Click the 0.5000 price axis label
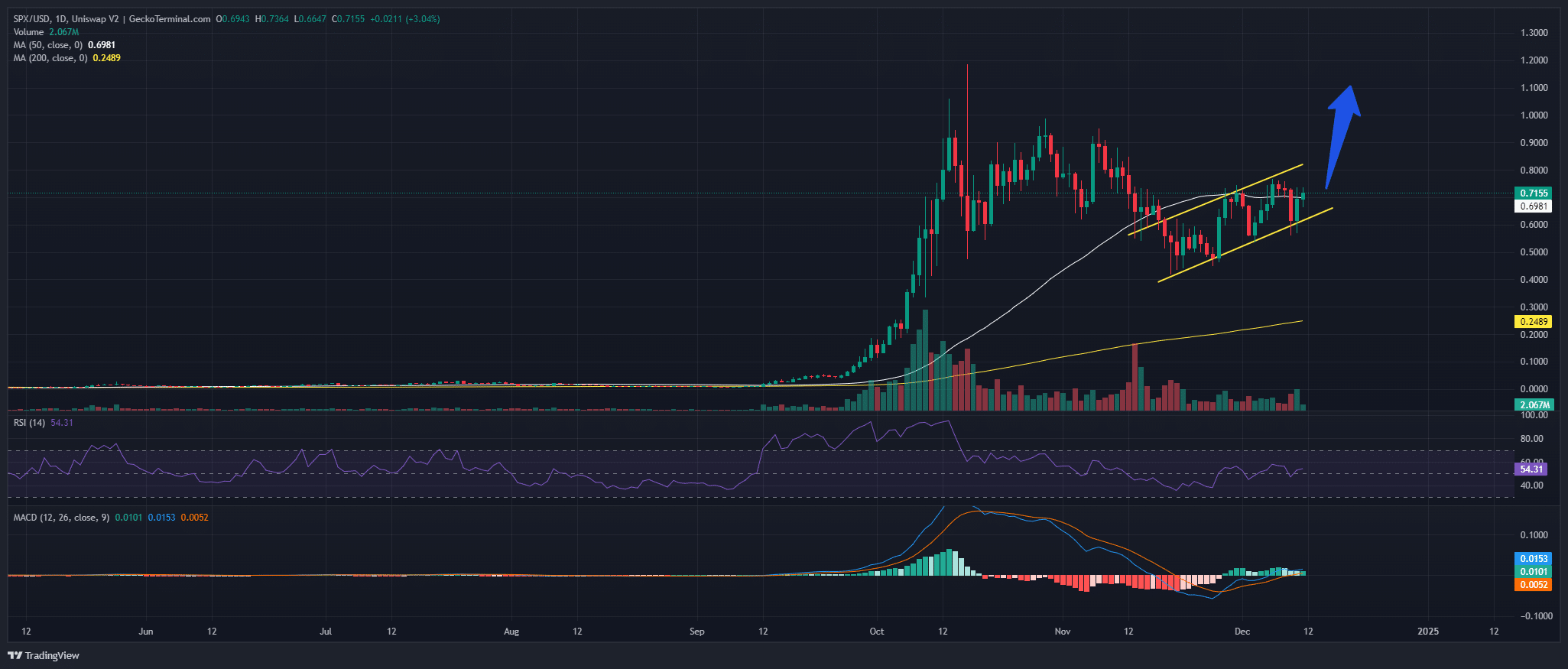The width and height of the screenshot is (1568, 669). click(x=1534, y=252)
